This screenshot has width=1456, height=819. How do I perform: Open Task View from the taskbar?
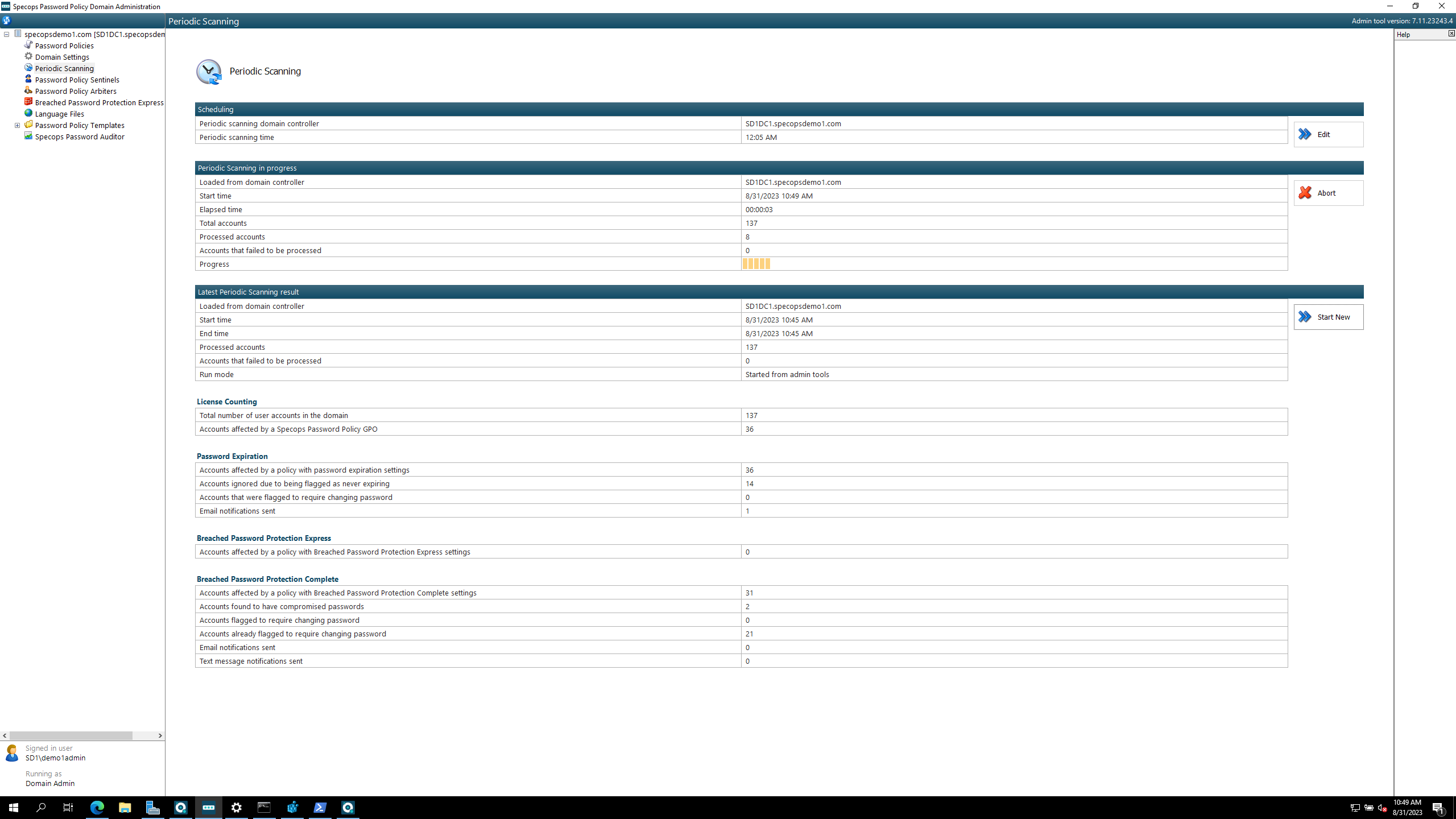68,808
